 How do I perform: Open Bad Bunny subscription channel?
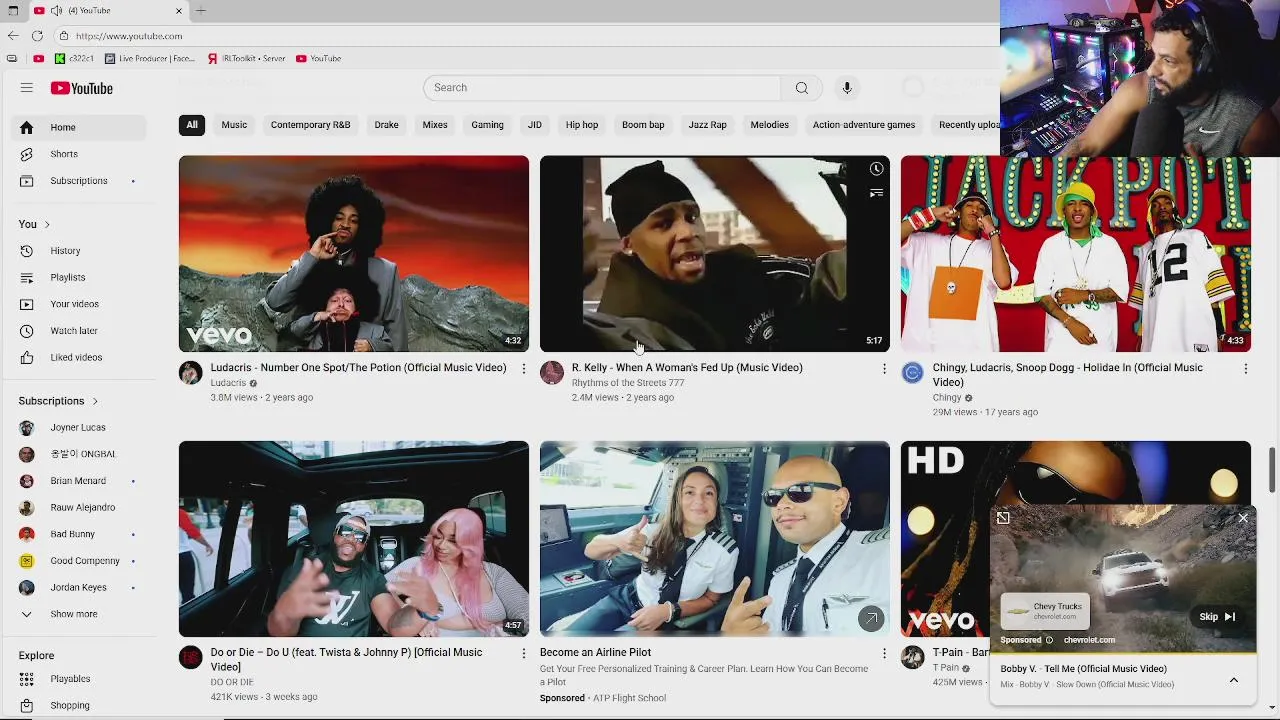click(x=77, y=534)
